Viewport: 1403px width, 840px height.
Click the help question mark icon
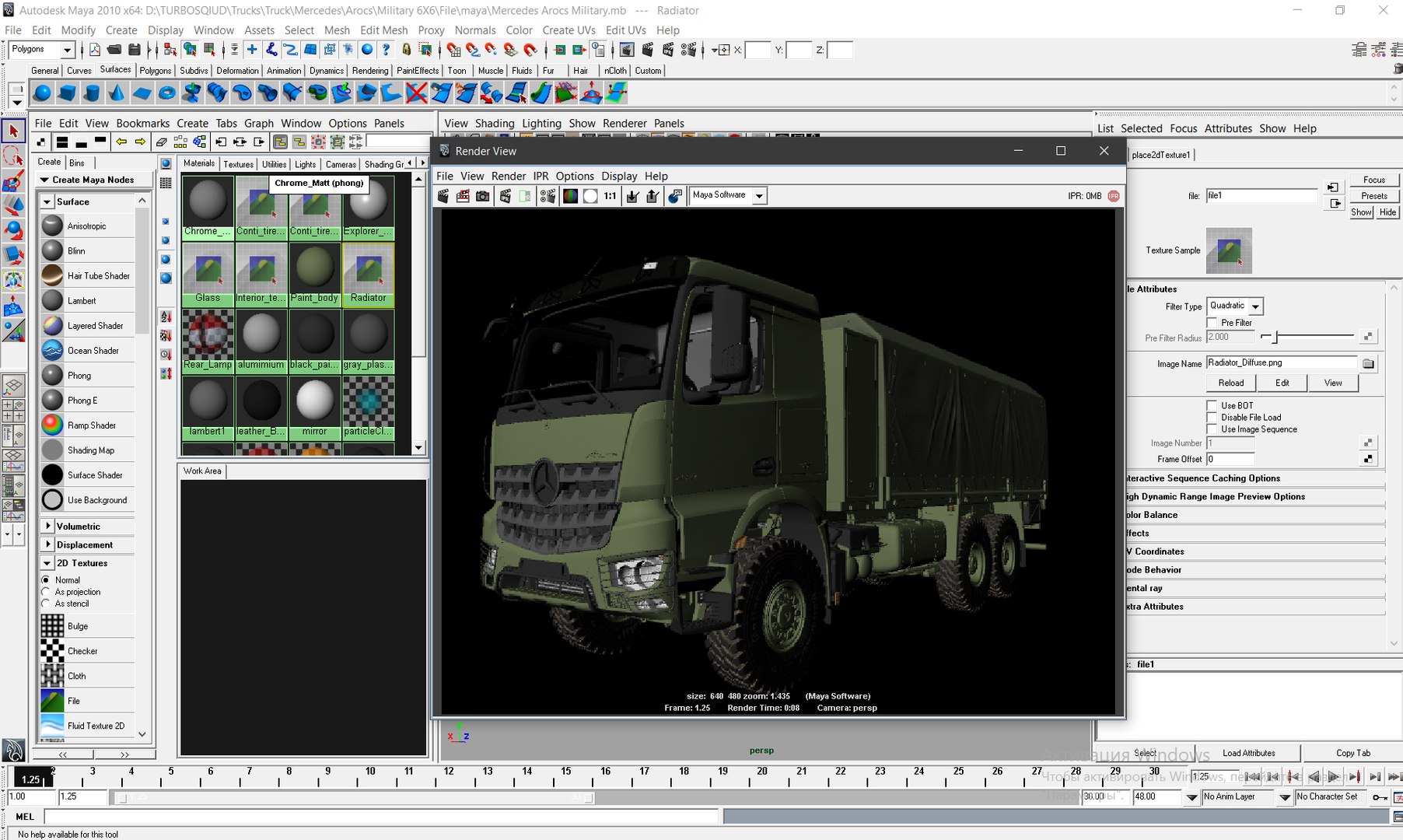[x=386, y=50]
